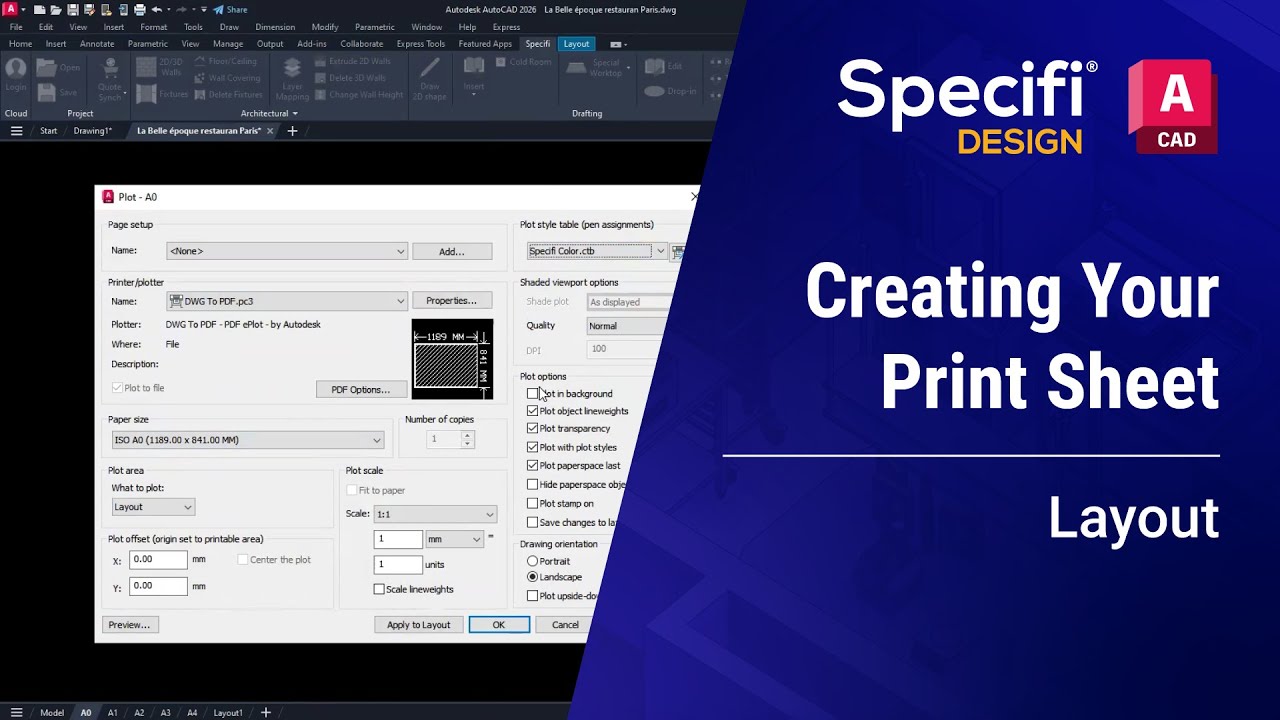1280x720 pixels.
Task: Click the Share button in title bar
Action: (230, 10)
